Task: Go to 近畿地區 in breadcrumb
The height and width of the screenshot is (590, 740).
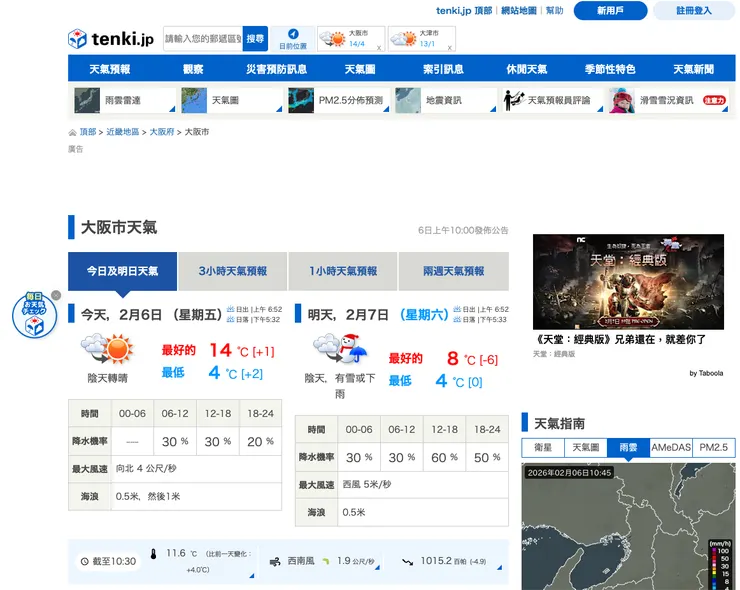Action: (x=123, y=132)
